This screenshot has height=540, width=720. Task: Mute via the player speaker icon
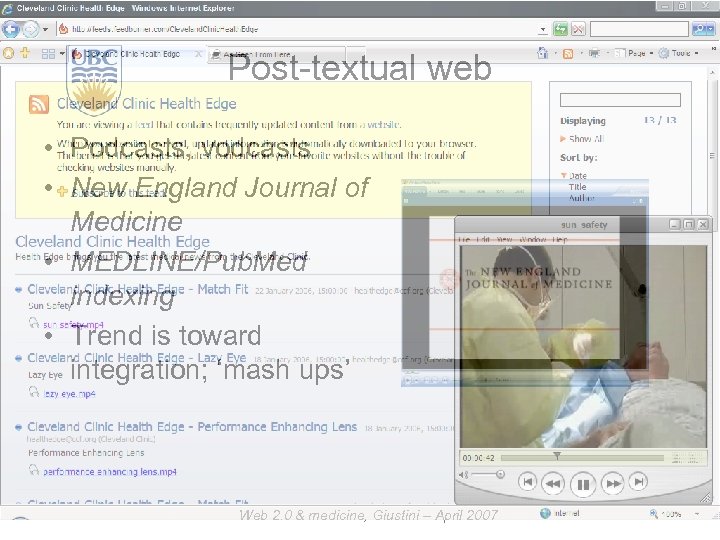pos(463,474)
